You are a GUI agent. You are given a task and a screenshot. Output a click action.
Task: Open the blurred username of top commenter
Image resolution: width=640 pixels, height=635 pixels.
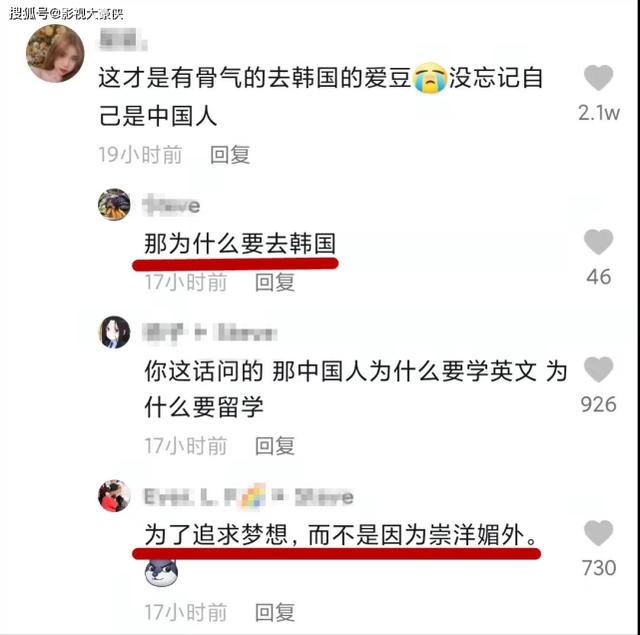122,40
